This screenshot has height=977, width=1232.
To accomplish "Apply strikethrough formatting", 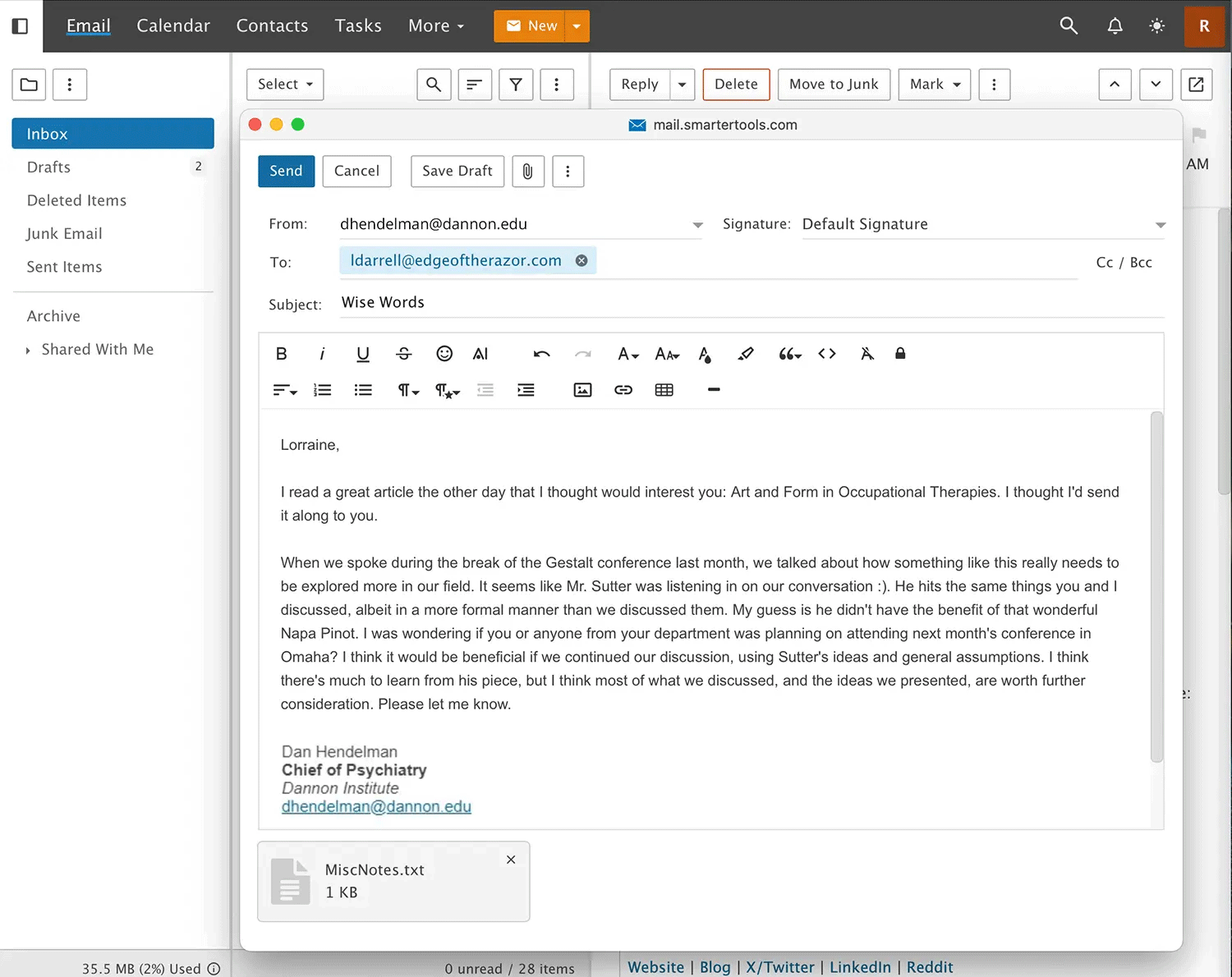I will point(403,353).
